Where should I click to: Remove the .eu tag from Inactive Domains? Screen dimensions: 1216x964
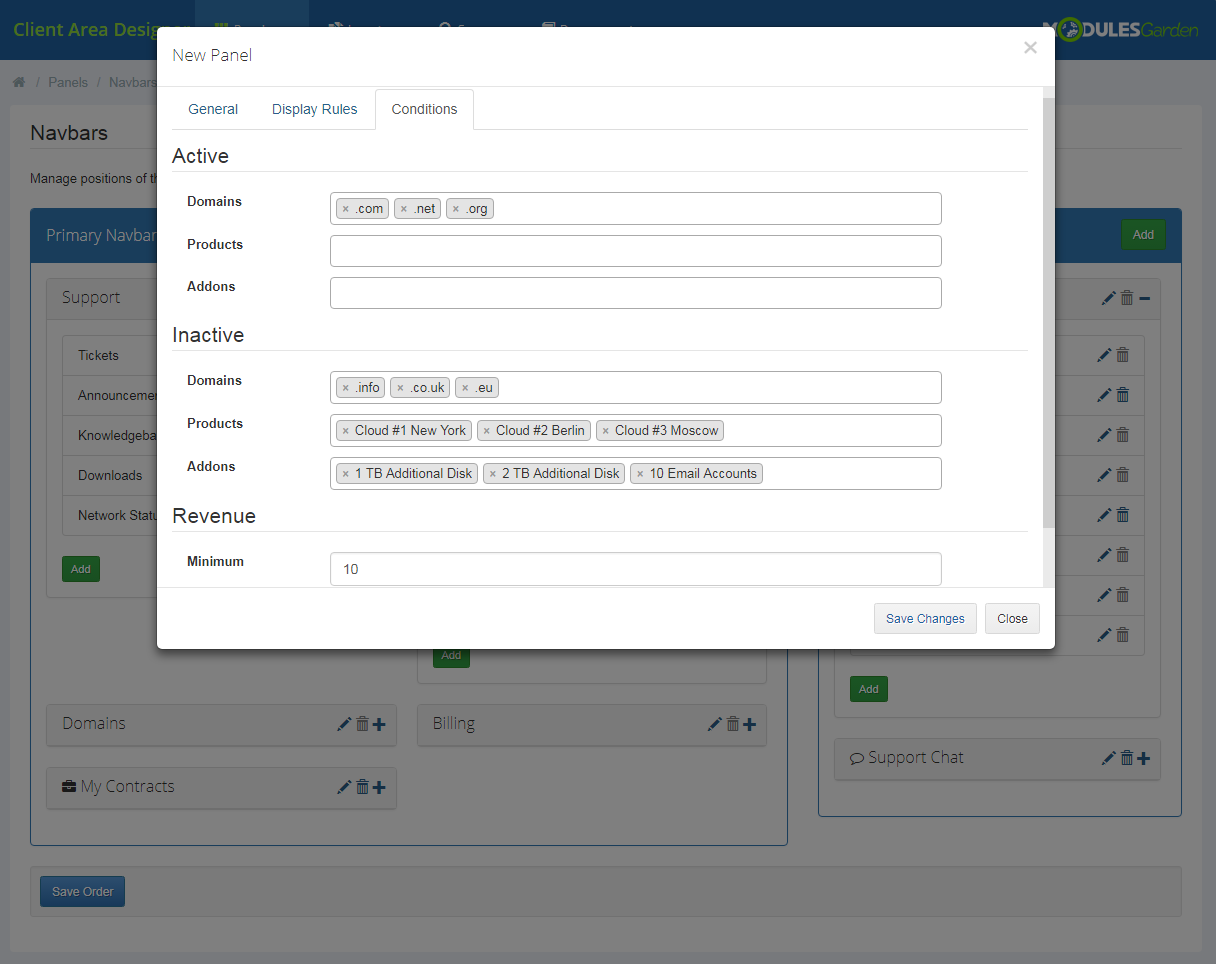tap(465, 388)
